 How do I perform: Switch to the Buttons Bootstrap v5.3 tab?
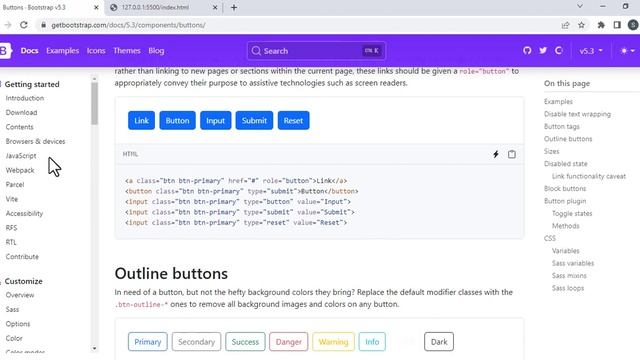[x=51, y=7]
